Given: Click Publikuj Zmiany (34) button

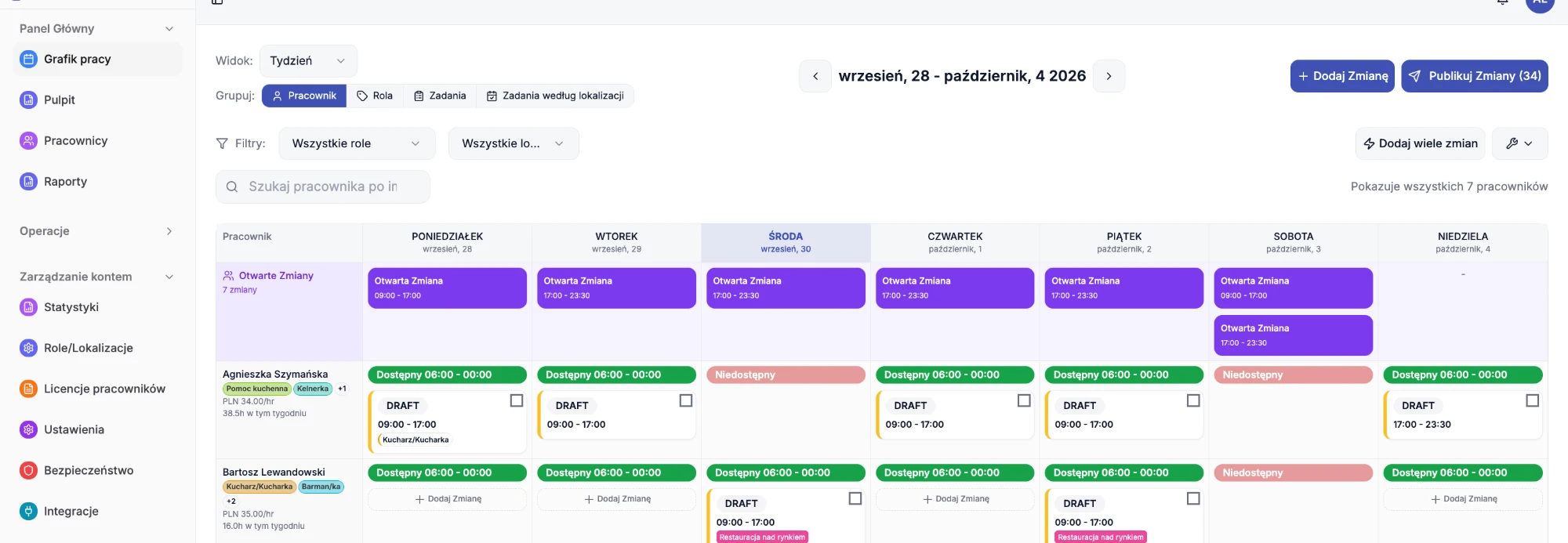Looking at the screenshot, I should [1475, 76].
